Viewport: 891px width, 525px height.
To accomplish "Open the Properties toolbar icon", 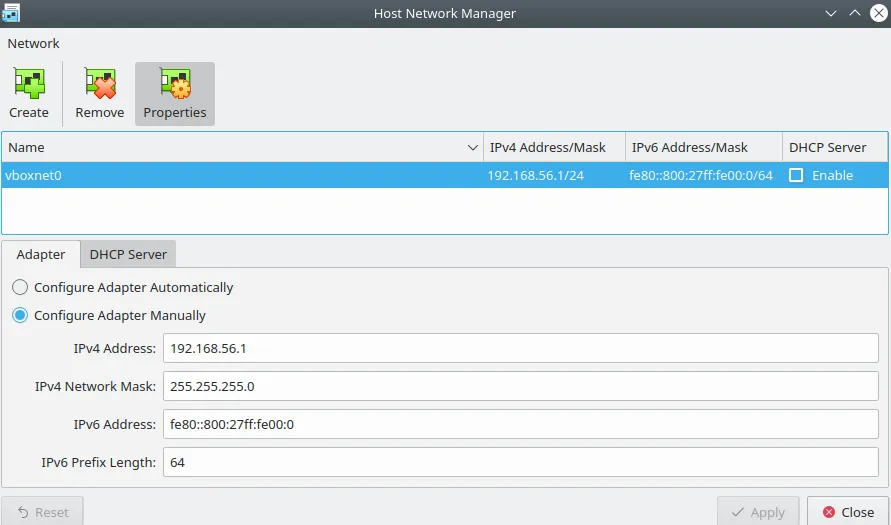I will [175, 83].
